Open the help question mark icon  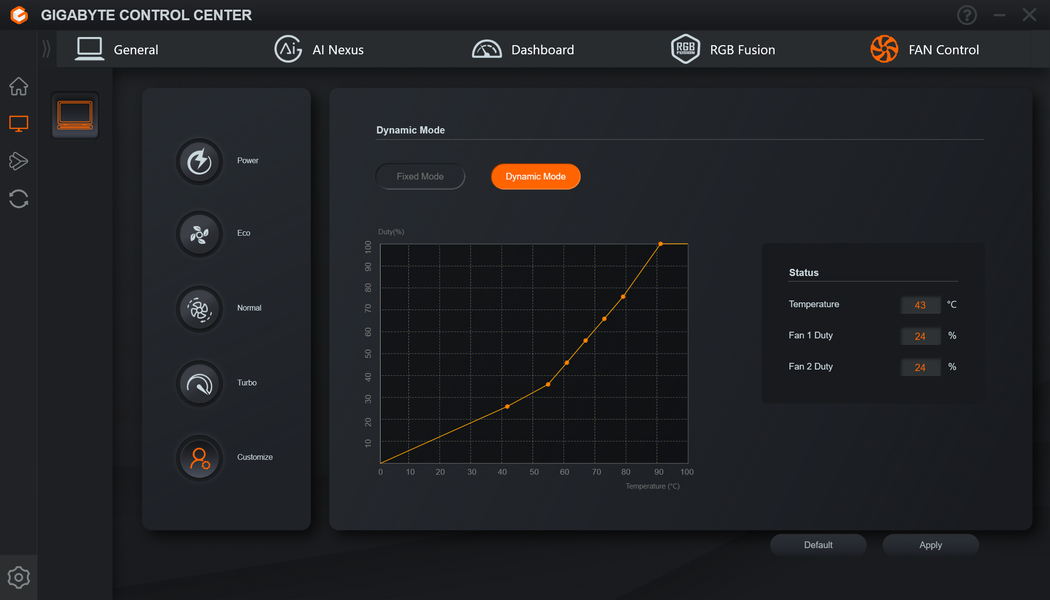tap(966, 15)
